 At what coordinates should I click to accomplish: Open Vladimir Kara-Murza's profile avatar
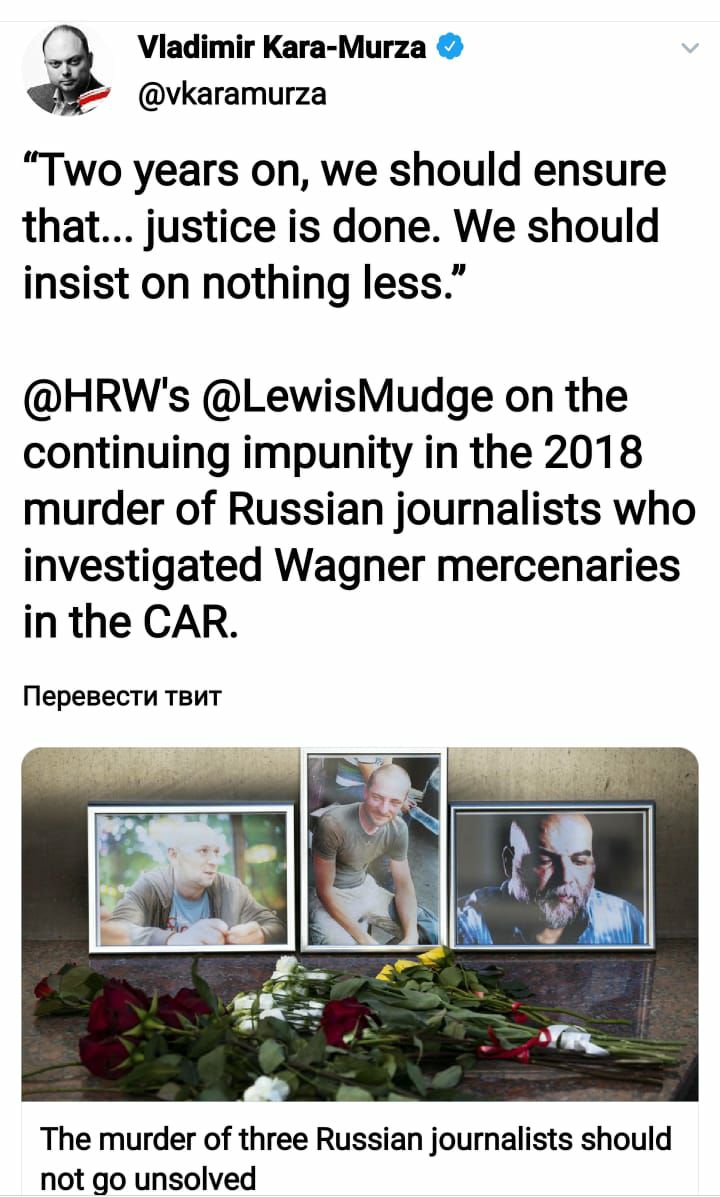point(69,71)
